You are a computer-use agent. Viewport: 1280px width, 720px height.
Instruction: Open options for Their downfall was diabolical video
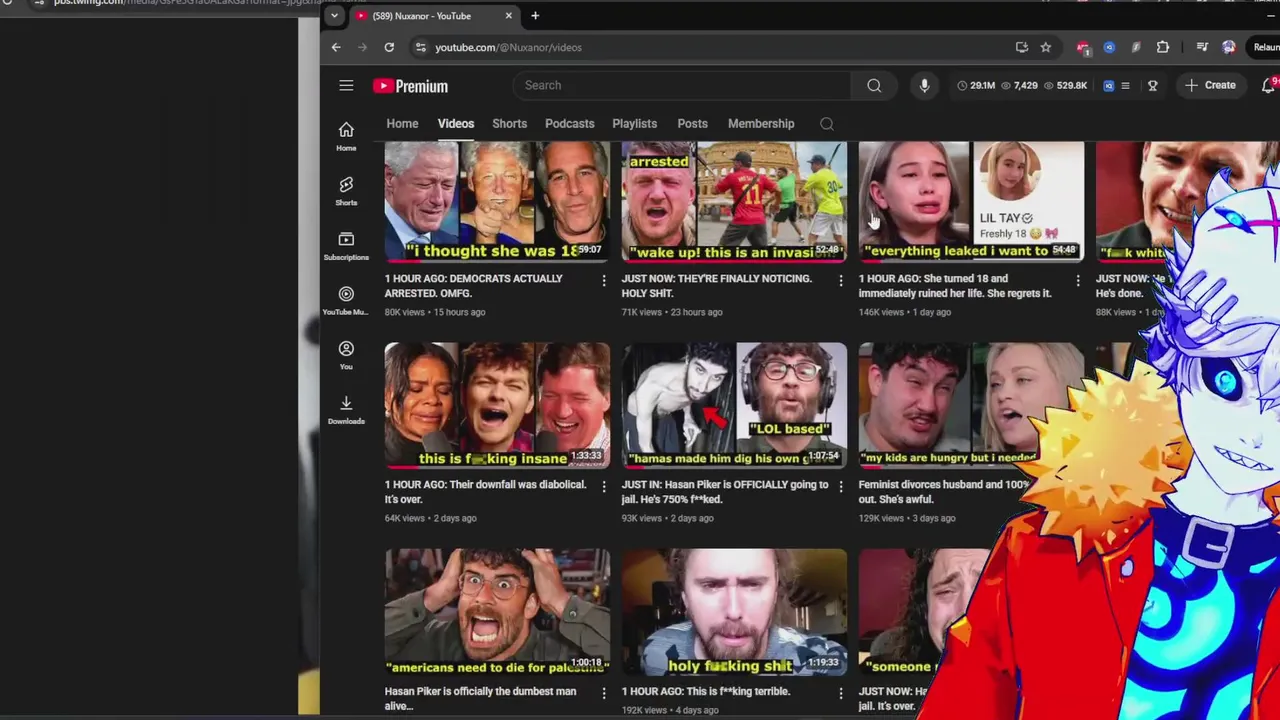pyautogui.click(x=603, y=487)
